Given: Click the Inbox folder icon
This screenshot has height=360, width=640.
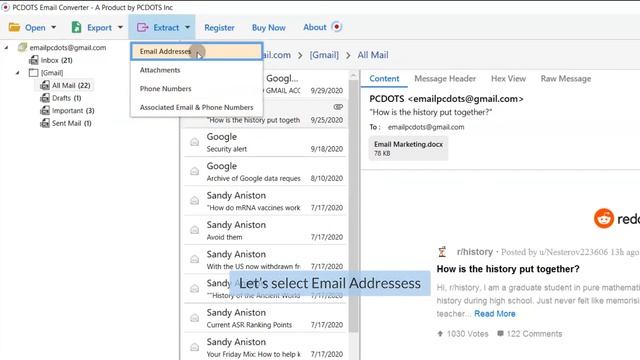Looking at the screenshot, I should point(33,60).
